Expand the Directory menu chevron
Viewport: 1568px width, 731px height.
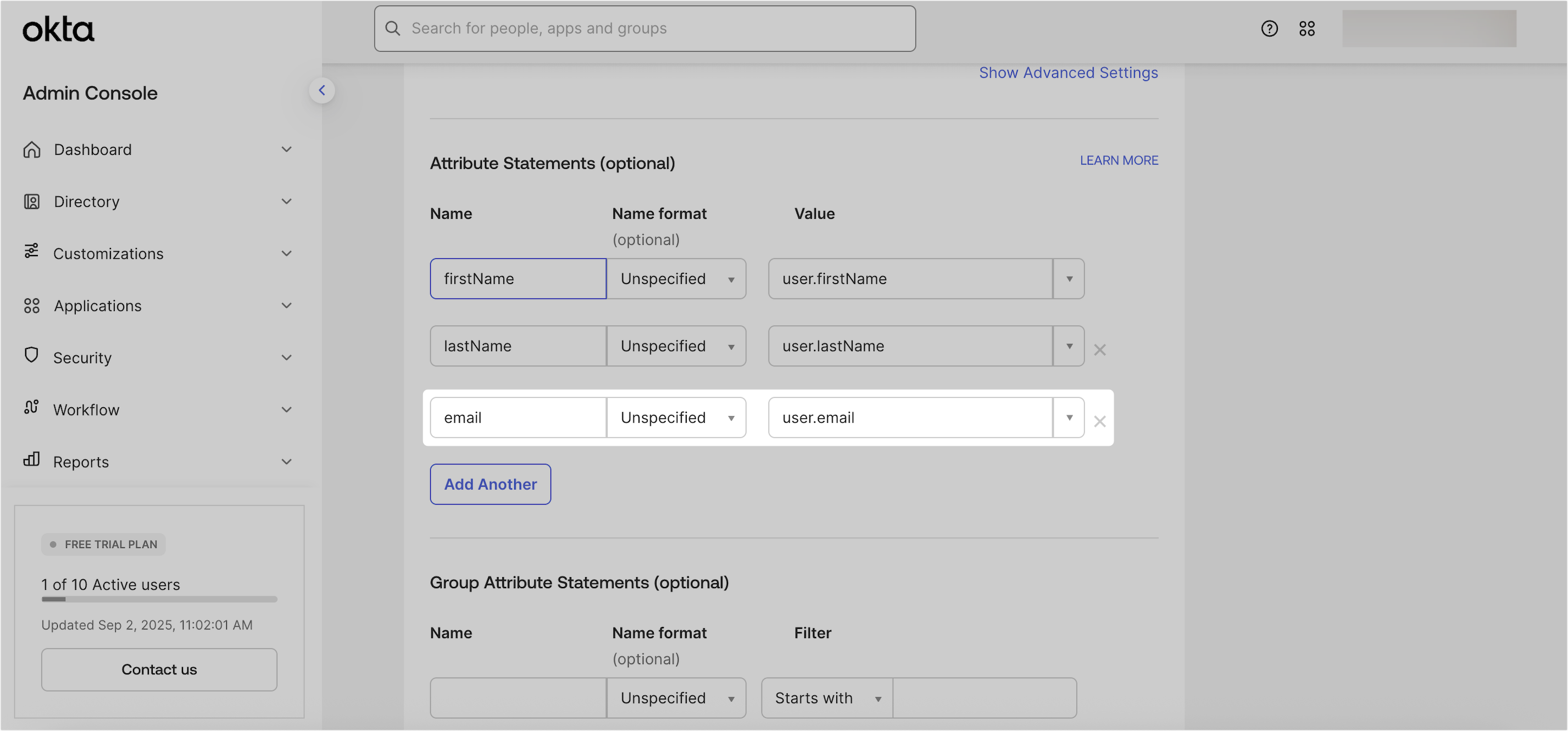(287, 202)
